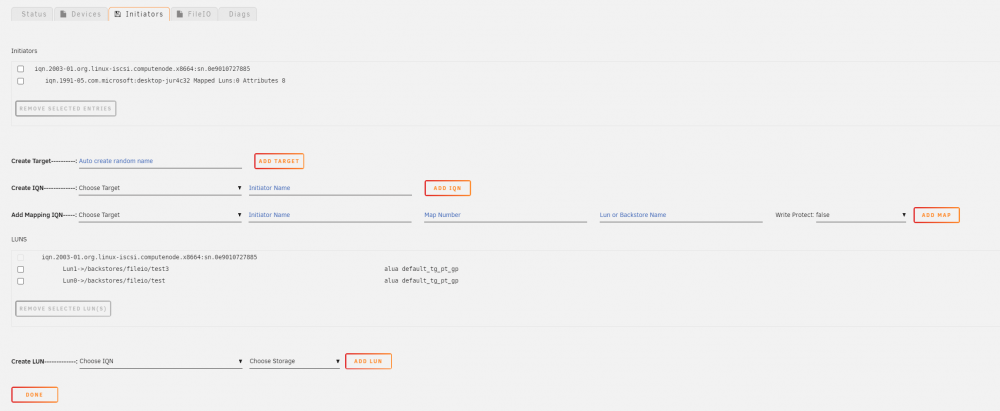
Task: Click the ADD TARGET button
Action: (x=279, y=161)
